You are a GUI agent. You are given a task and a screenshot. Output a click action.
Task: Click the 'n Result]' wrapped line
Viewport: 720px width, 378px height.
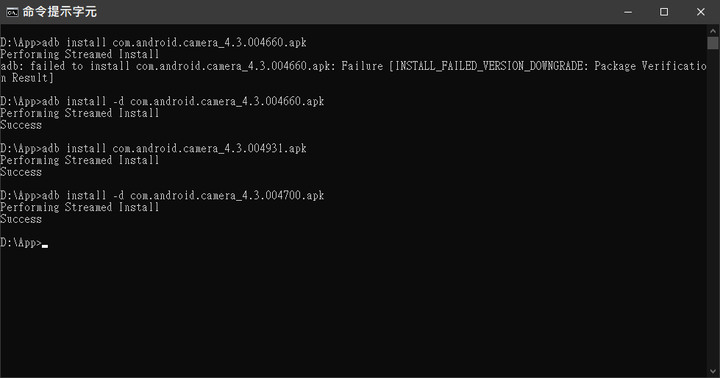point(27,78)
